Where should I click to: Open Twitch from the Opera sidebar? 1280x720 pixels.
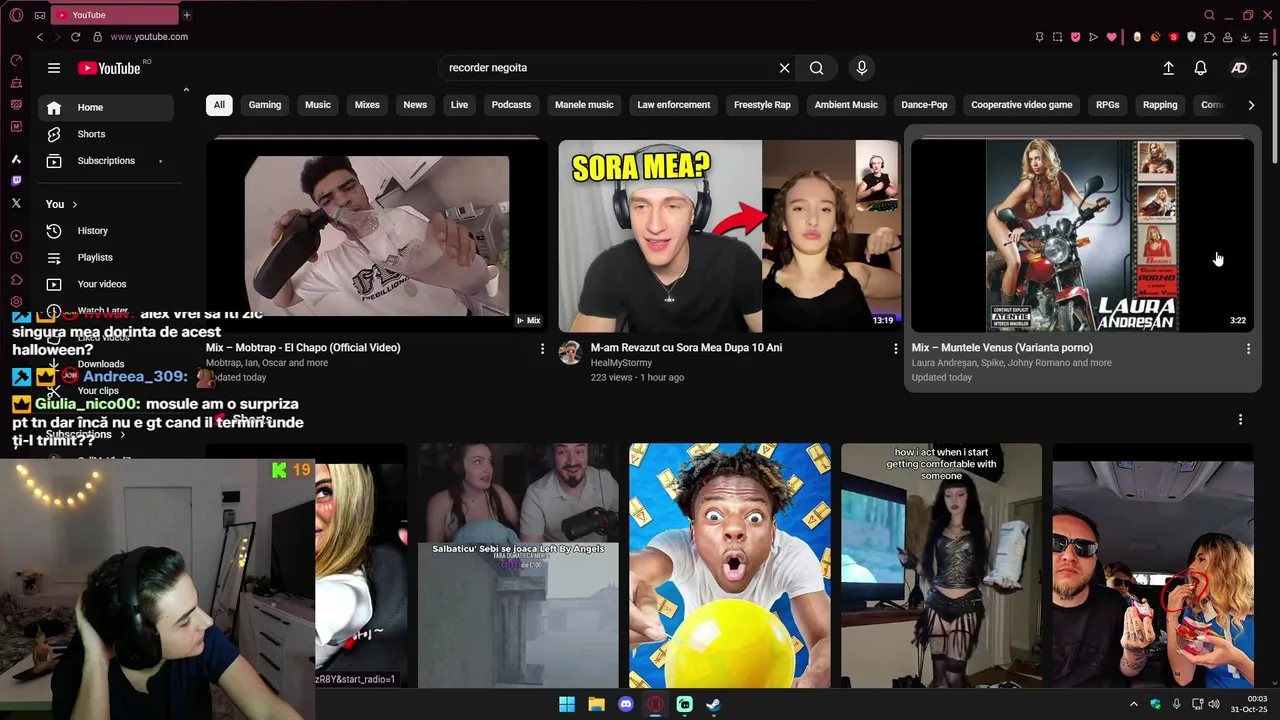click(16, 181)
